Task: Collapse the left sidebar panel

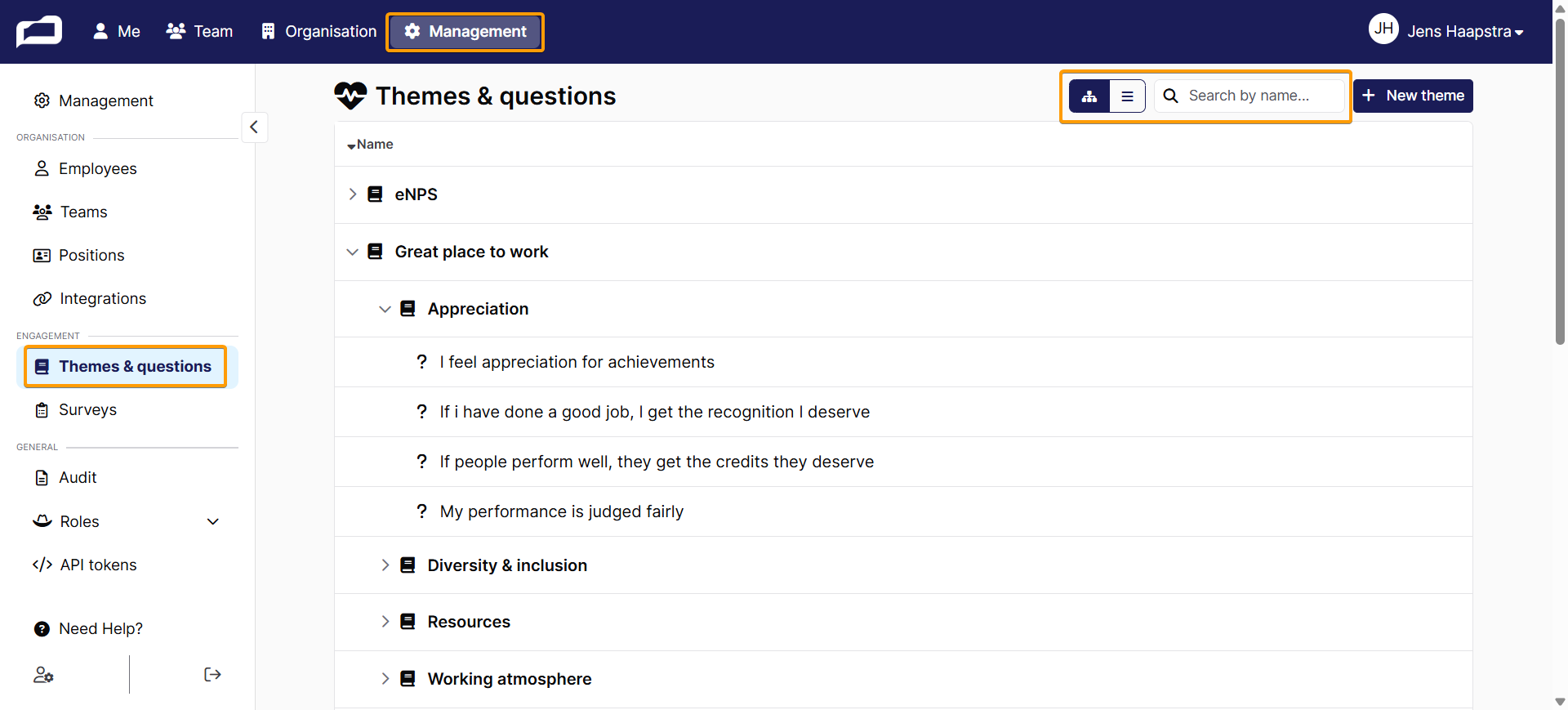Action: click(254, 127)
